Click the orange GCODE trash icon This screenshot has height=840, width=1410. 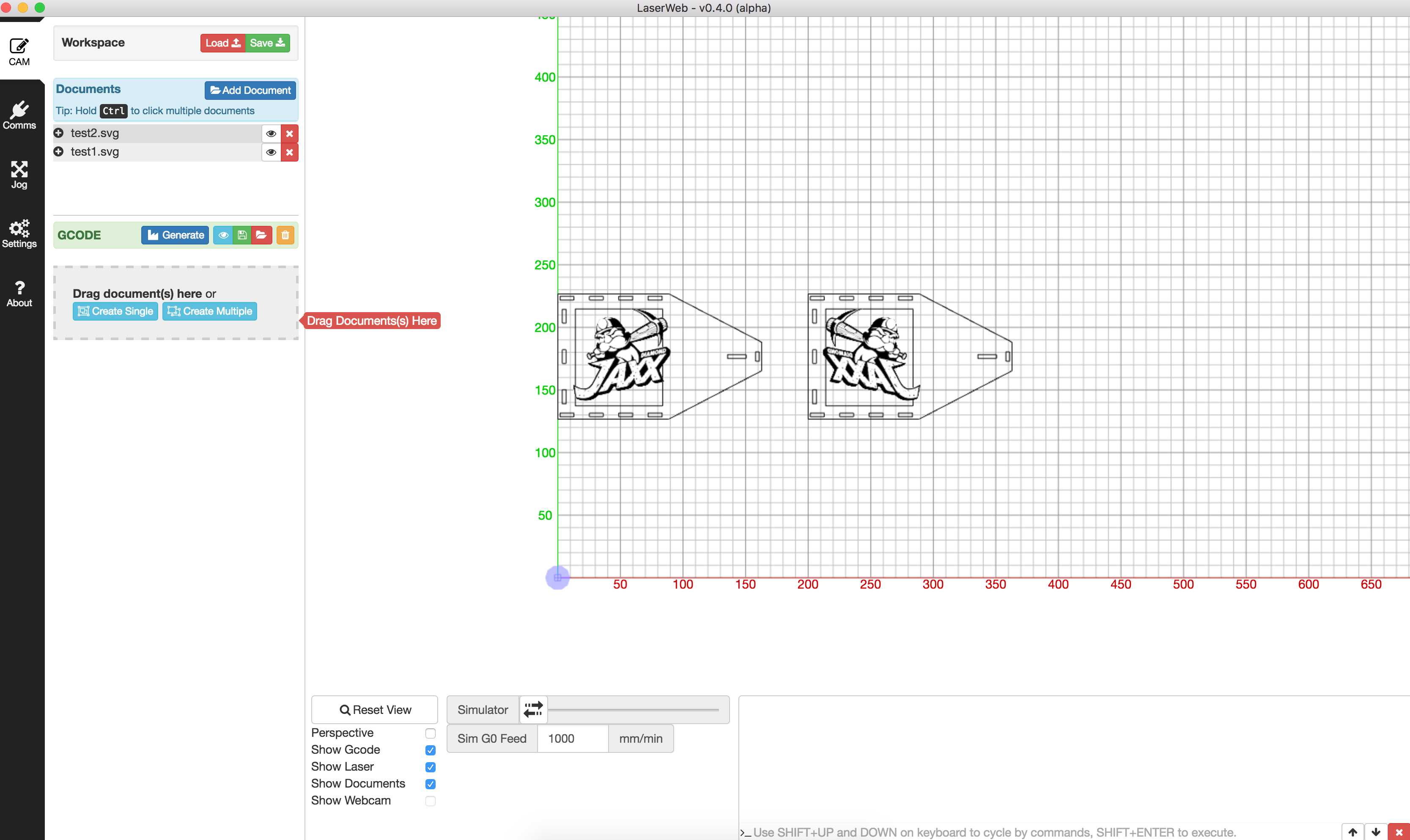(285, 235)
